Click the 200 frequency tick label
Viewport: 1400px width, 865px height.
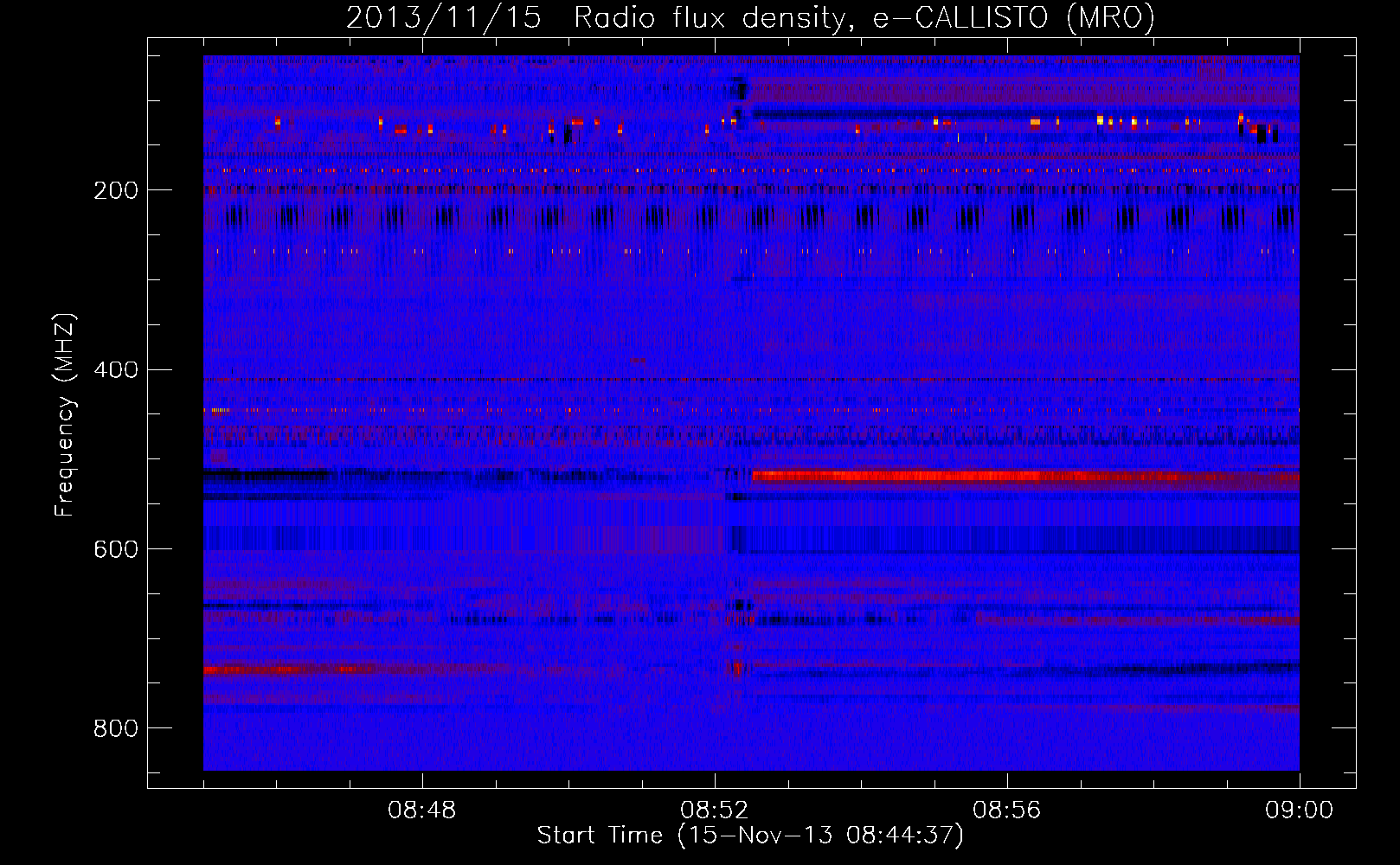pos(116,190)
